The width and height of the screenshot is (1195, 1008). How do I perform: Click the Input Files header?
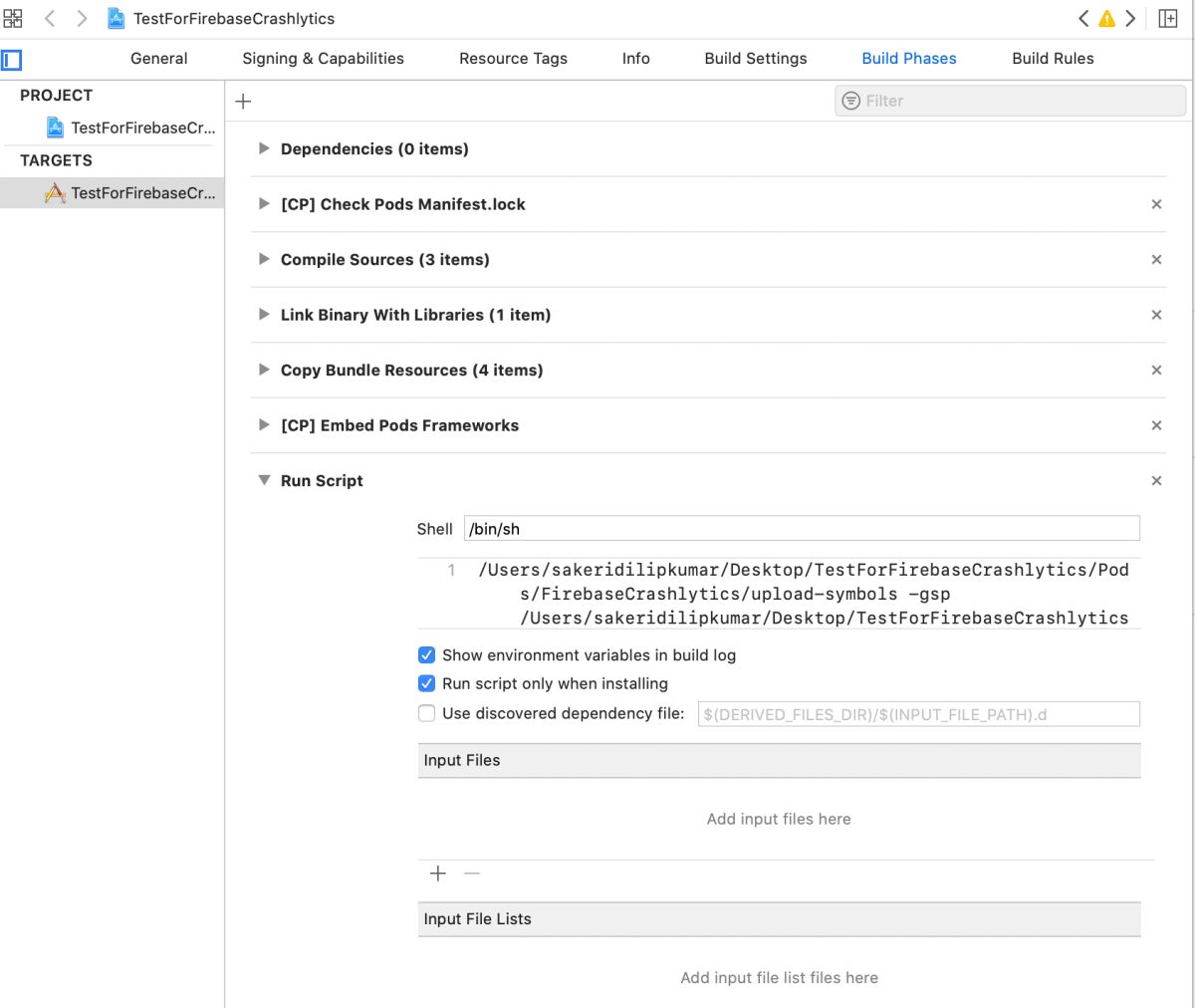780,760
